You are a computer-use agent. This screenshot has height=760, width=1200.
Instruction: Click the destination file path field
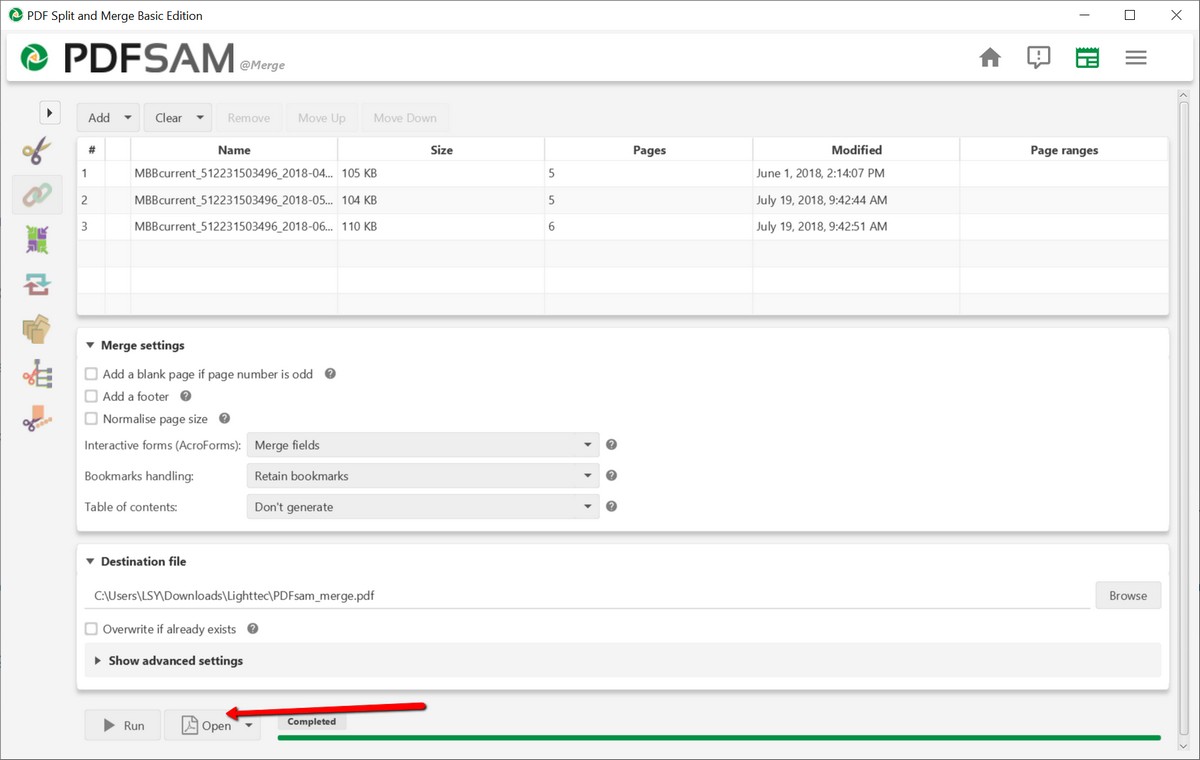(x=588, y=596)
